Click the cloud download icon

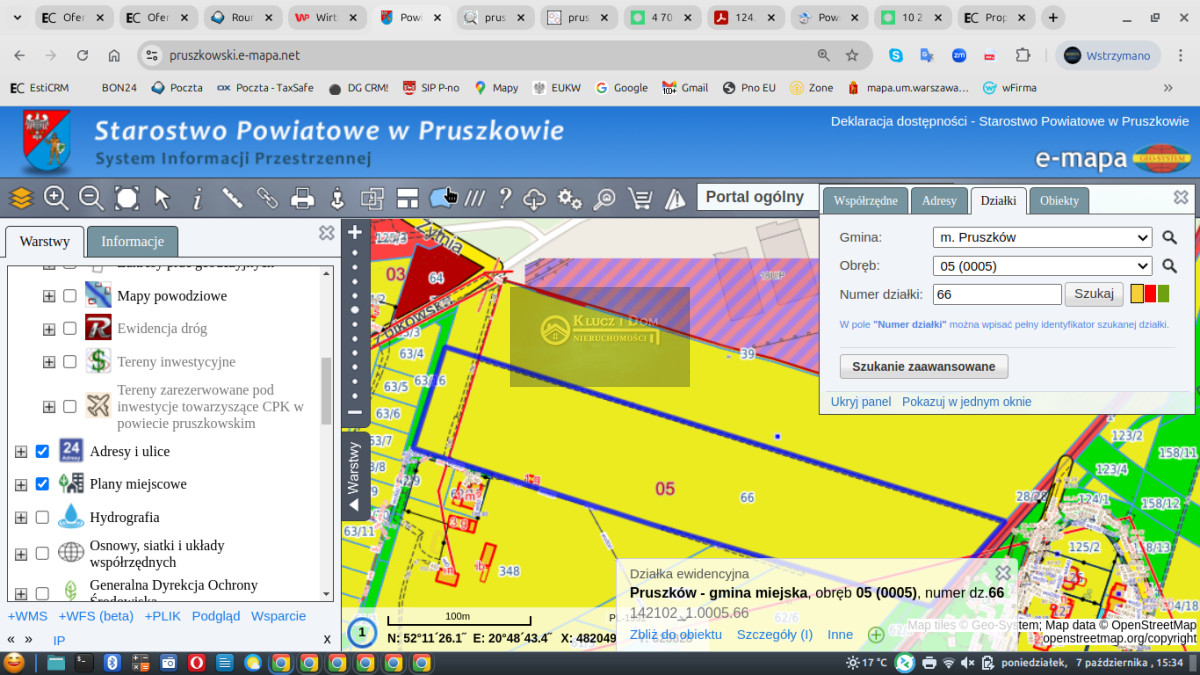point(535,198)
